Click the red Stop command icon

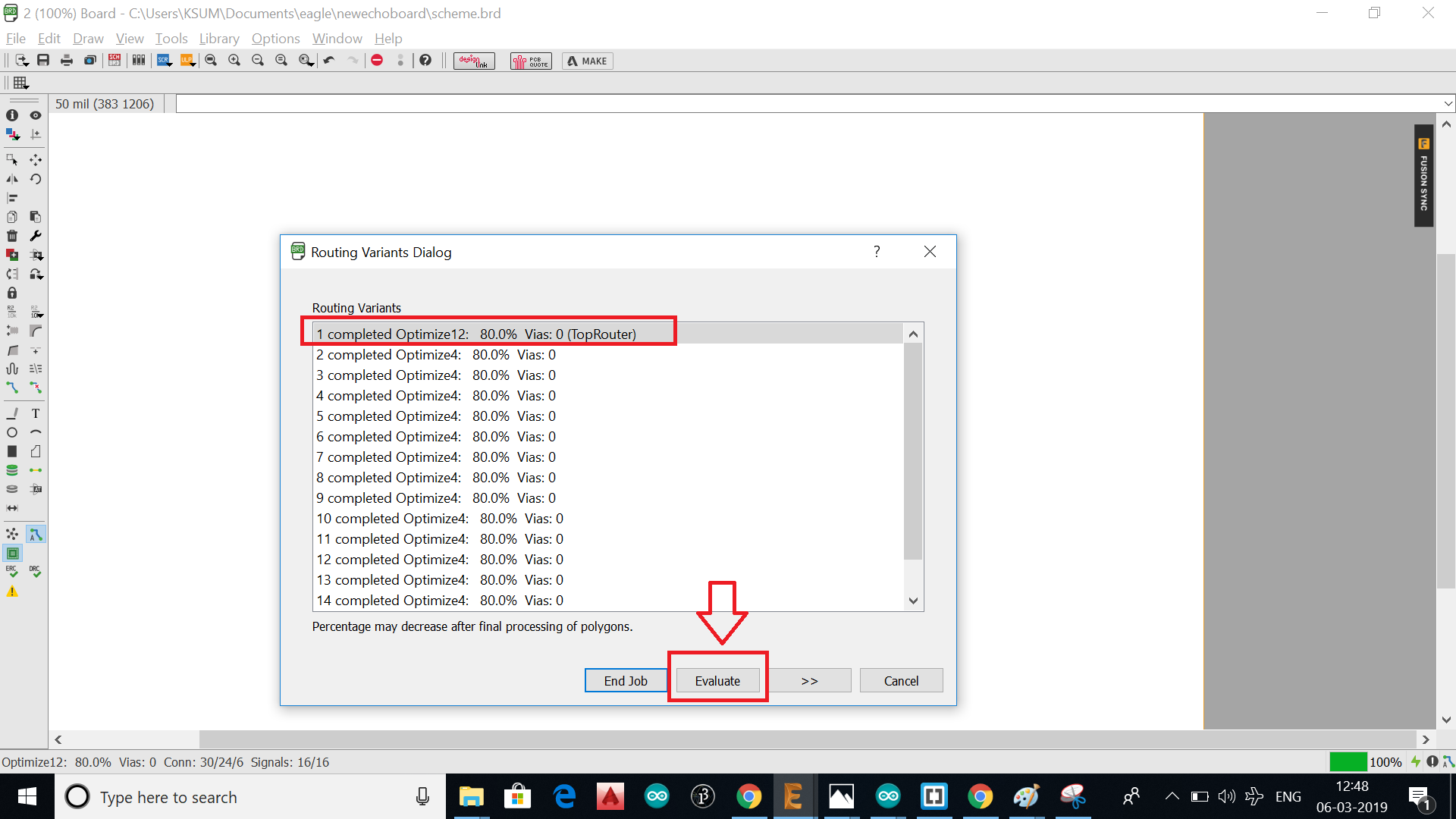pyautogui.click(x=377, y=61)
